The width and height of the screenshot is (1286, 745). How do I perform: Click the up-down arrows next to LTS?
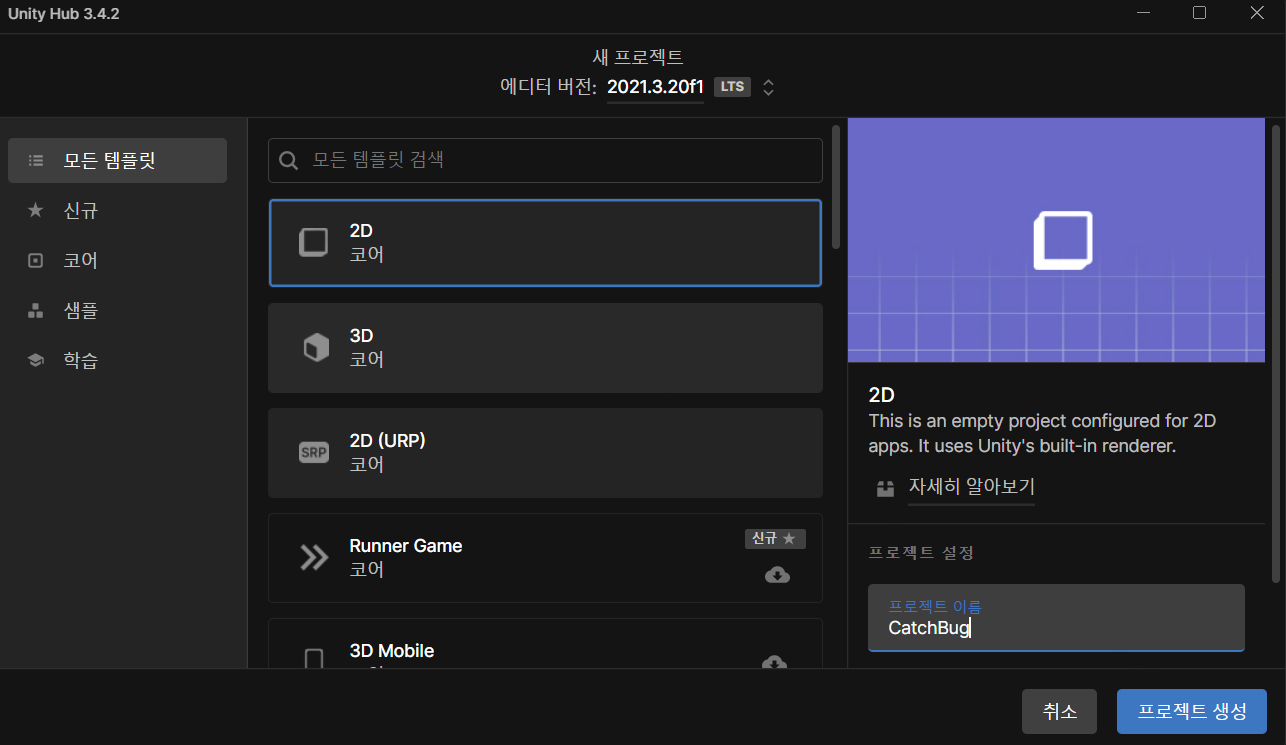tap(768, 87)
